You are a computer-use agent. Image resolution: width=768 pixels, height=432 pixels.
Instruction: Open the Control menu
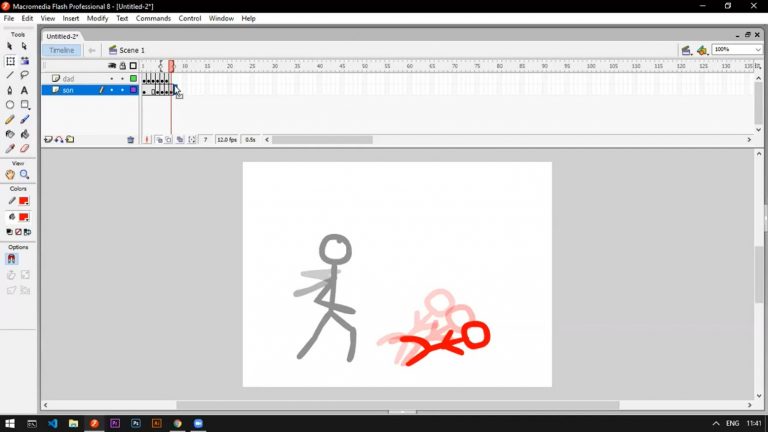click(x=190, y=18)
